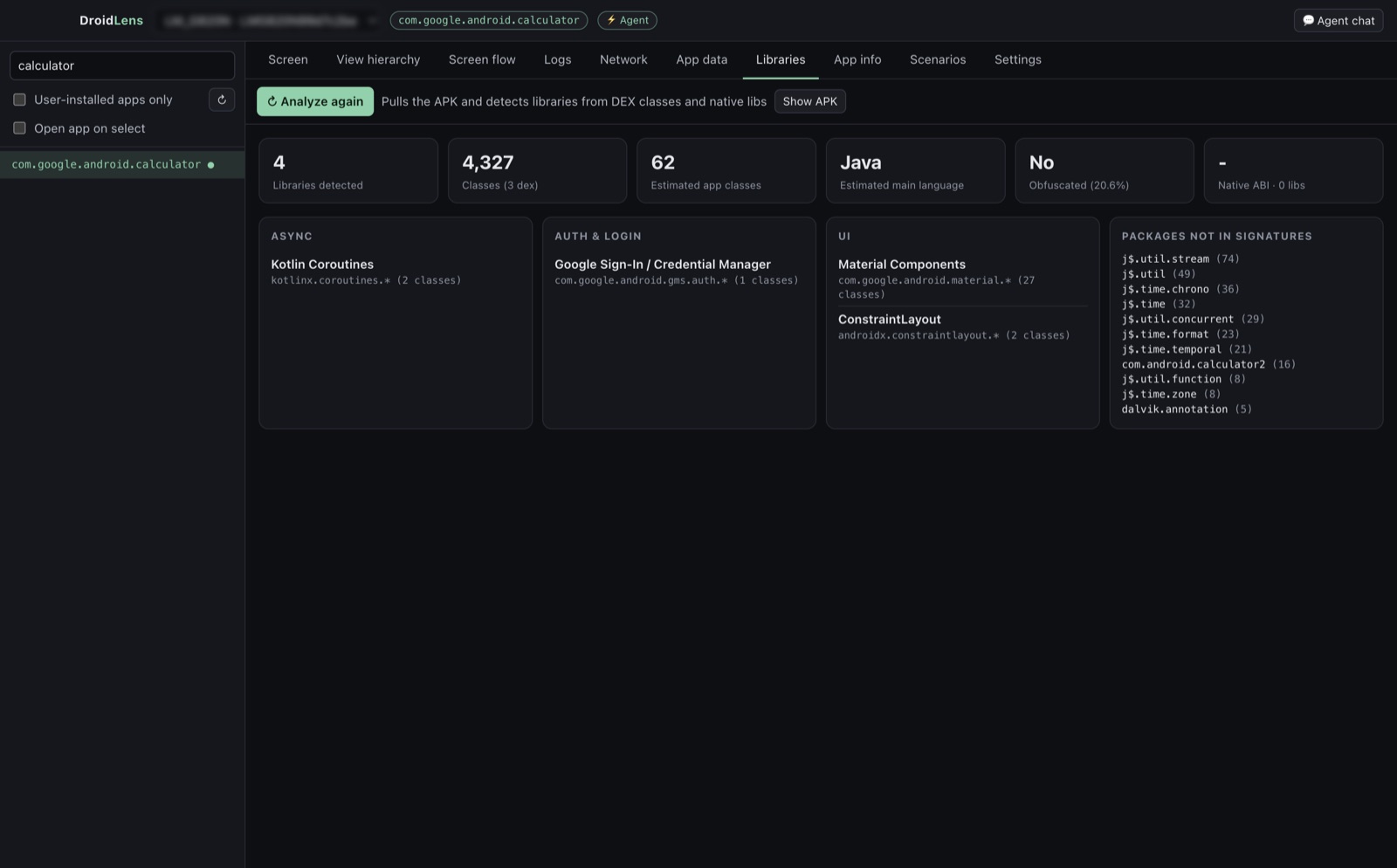The image size is (1397, 868).
Task: Click the refresh app list icon
Action: pyautogui.click(x=222, y=100)
